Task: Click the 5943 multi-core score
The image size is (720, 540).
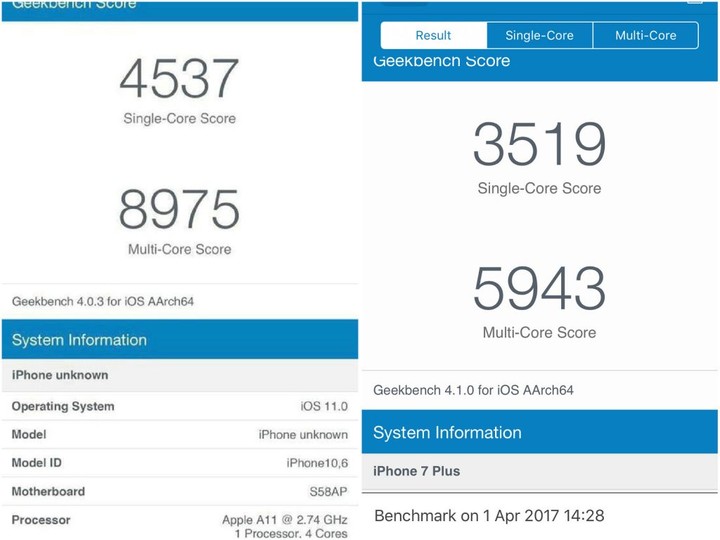Action: 540,288
